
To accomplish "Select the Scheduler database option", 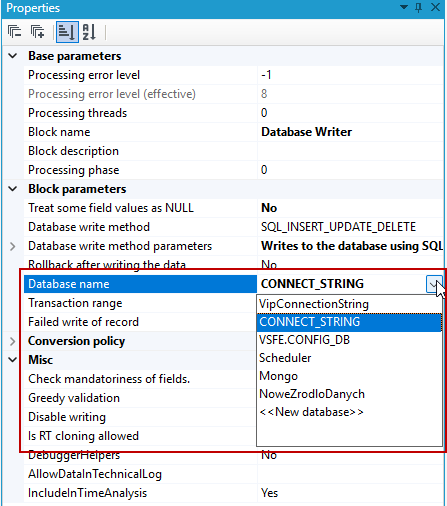I will [x=349, y=358].
